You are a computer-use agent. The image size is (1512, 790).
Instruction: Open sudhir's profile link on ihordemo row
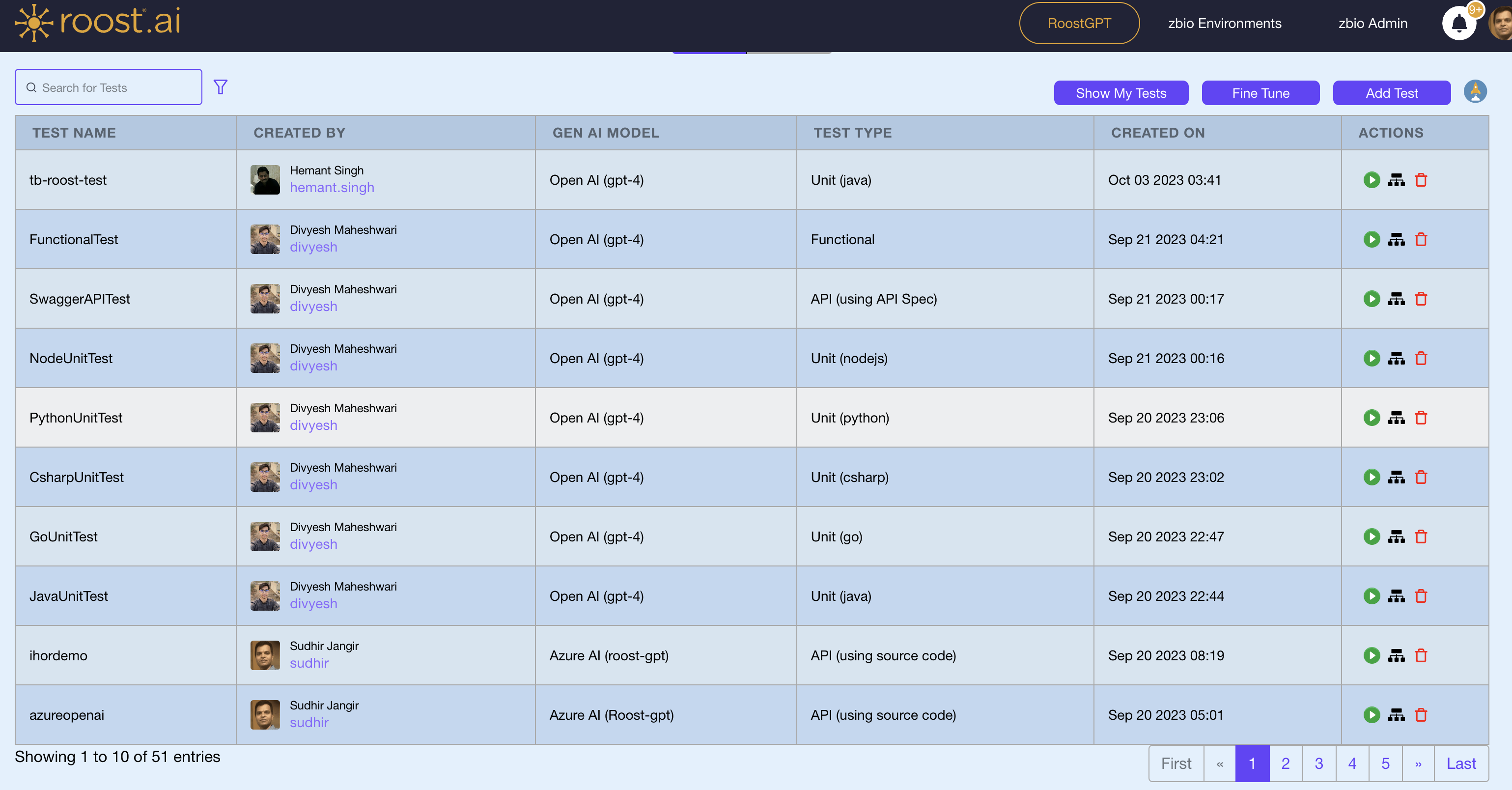coord(309,663)
